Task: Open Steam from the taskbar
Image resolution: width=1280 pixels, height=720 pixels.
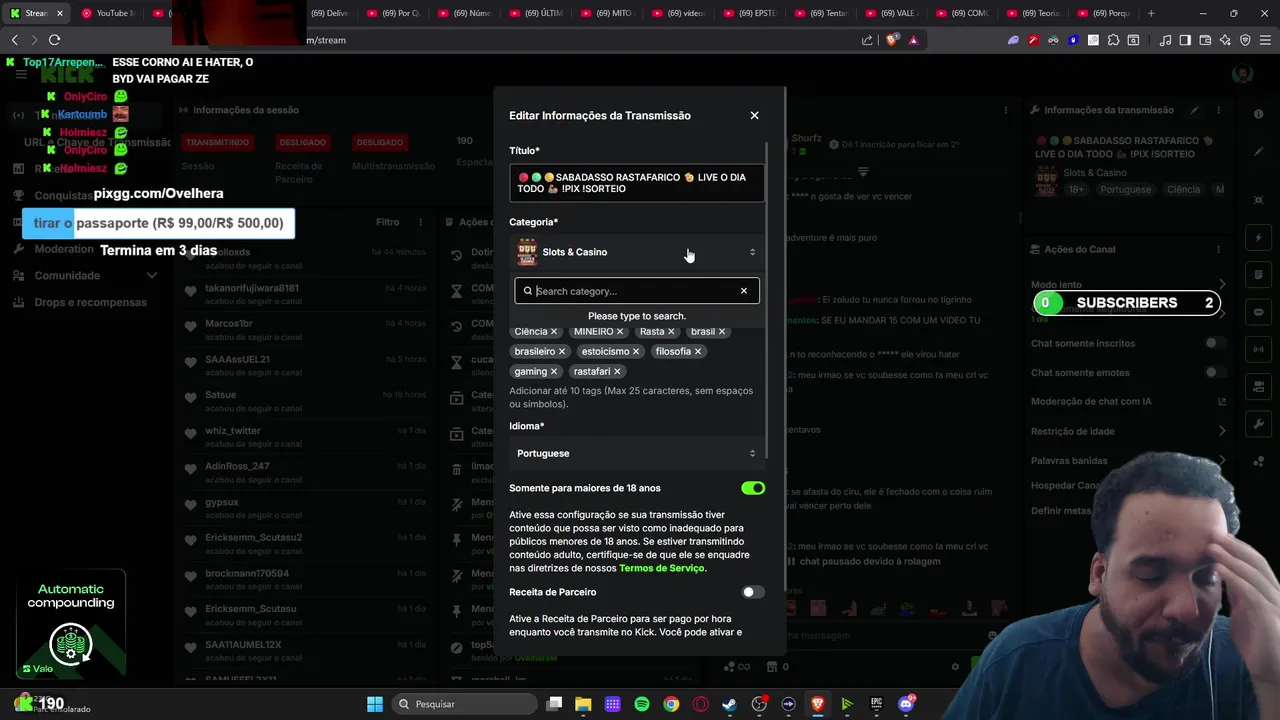Action: click(730, 704)
